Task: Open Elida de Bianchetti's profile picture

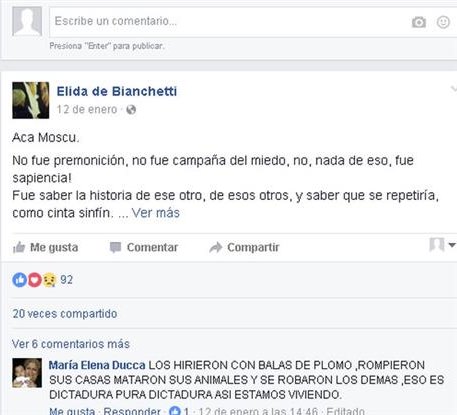Action: pos(31,100)
